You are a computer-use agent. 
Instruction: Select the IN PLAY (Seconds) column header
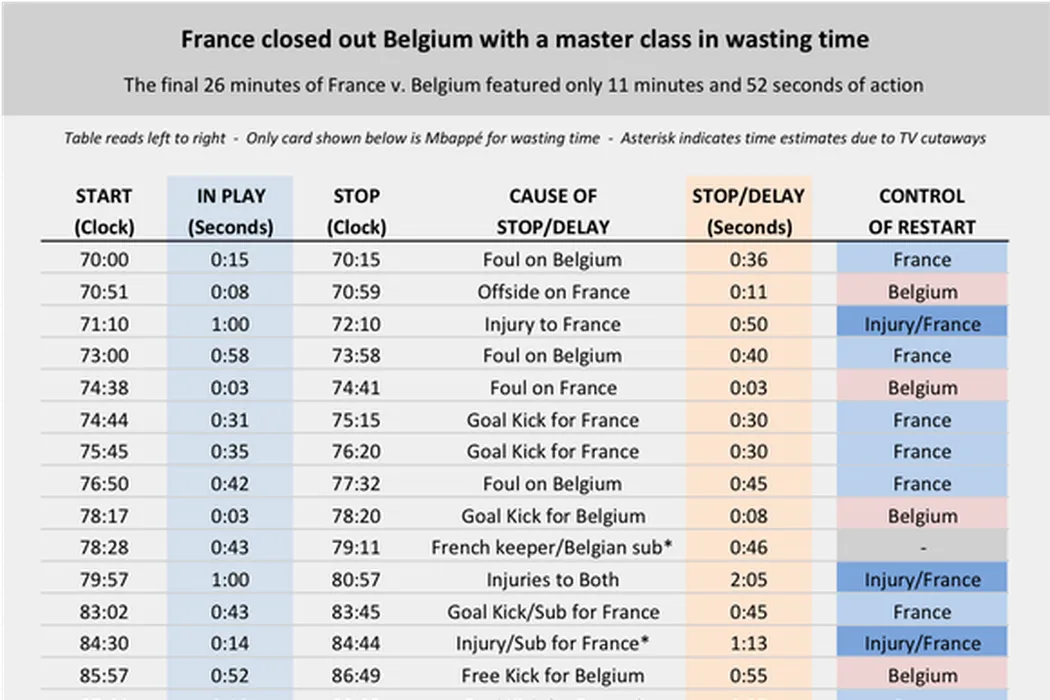click(x=230, y=211)
